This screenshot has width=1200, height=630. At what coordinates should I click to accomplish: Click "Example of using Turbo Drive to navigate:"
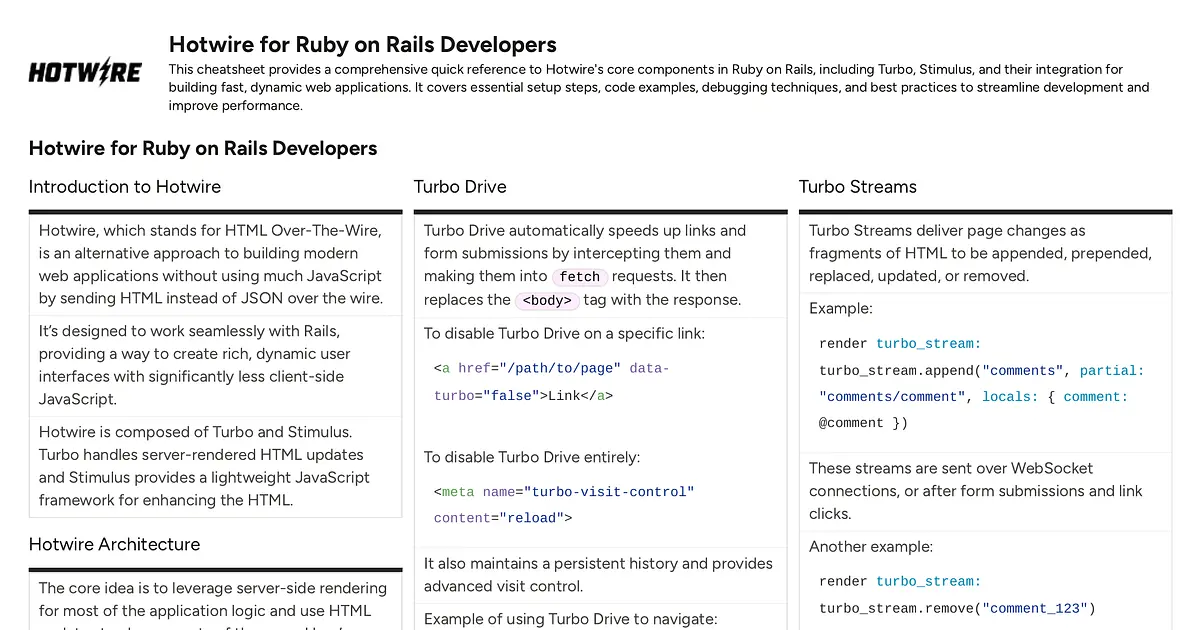point(571,619)
